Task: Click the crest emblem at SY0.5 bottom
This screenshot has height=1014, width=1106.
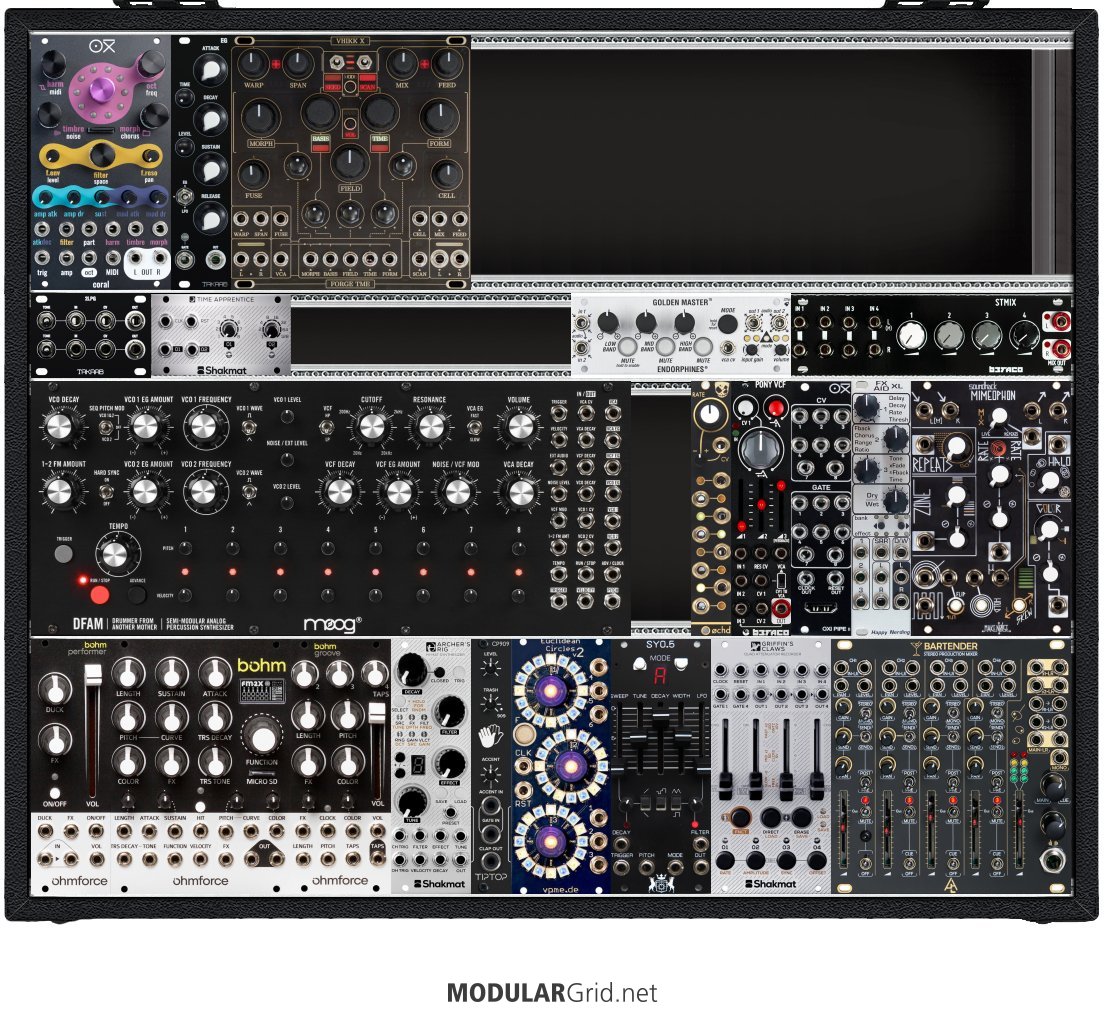Action: tap(660, 882)
